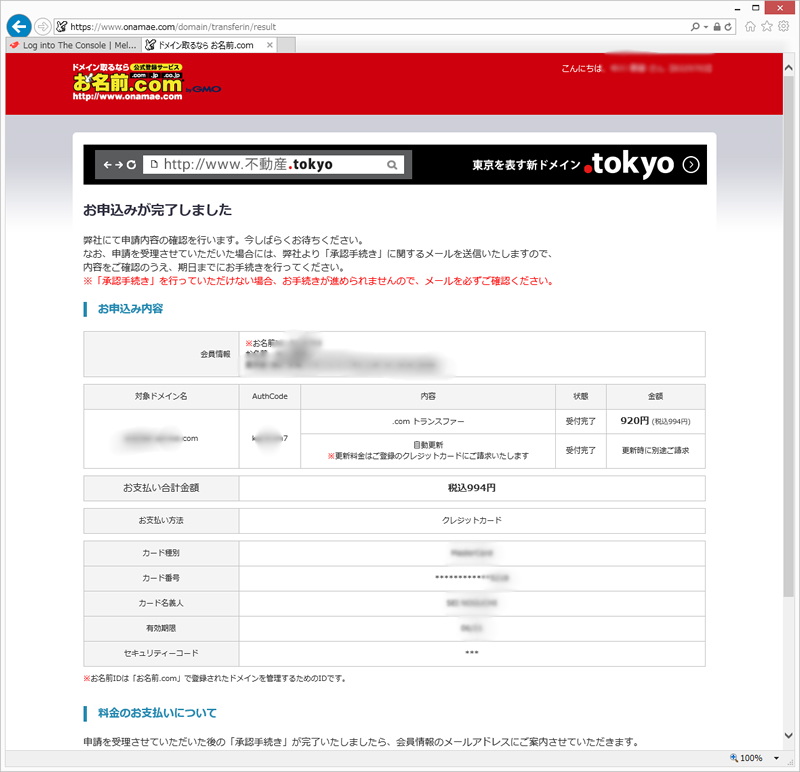Click the page scrollbar up arrow

[x=788, y=67]
